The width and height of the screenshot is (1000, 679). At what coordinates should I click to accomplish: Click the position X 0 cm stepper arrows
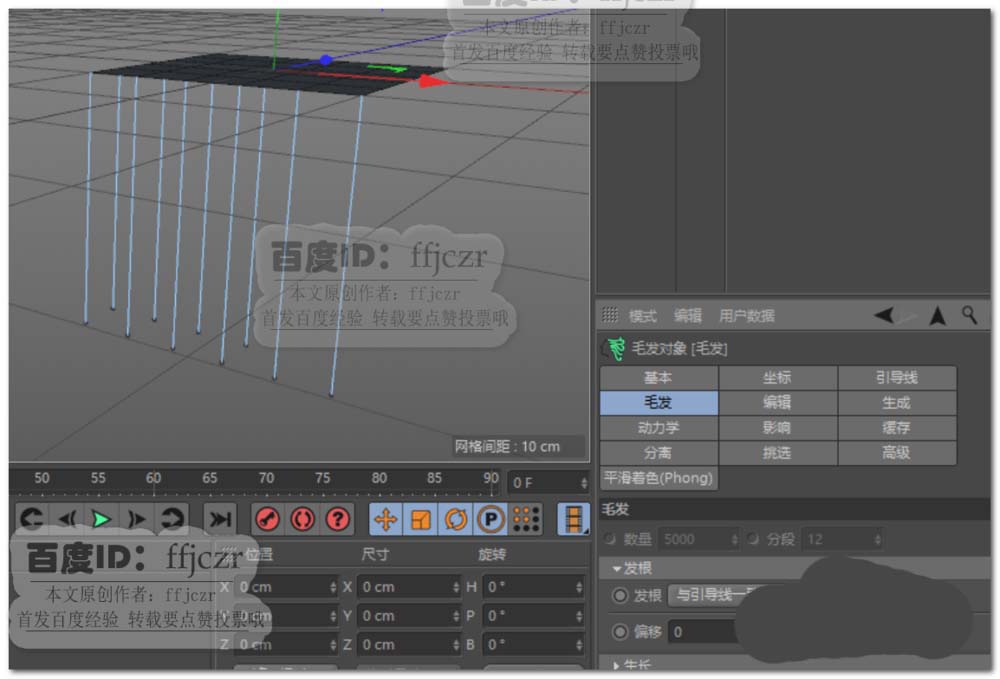(x=332, y=587)
